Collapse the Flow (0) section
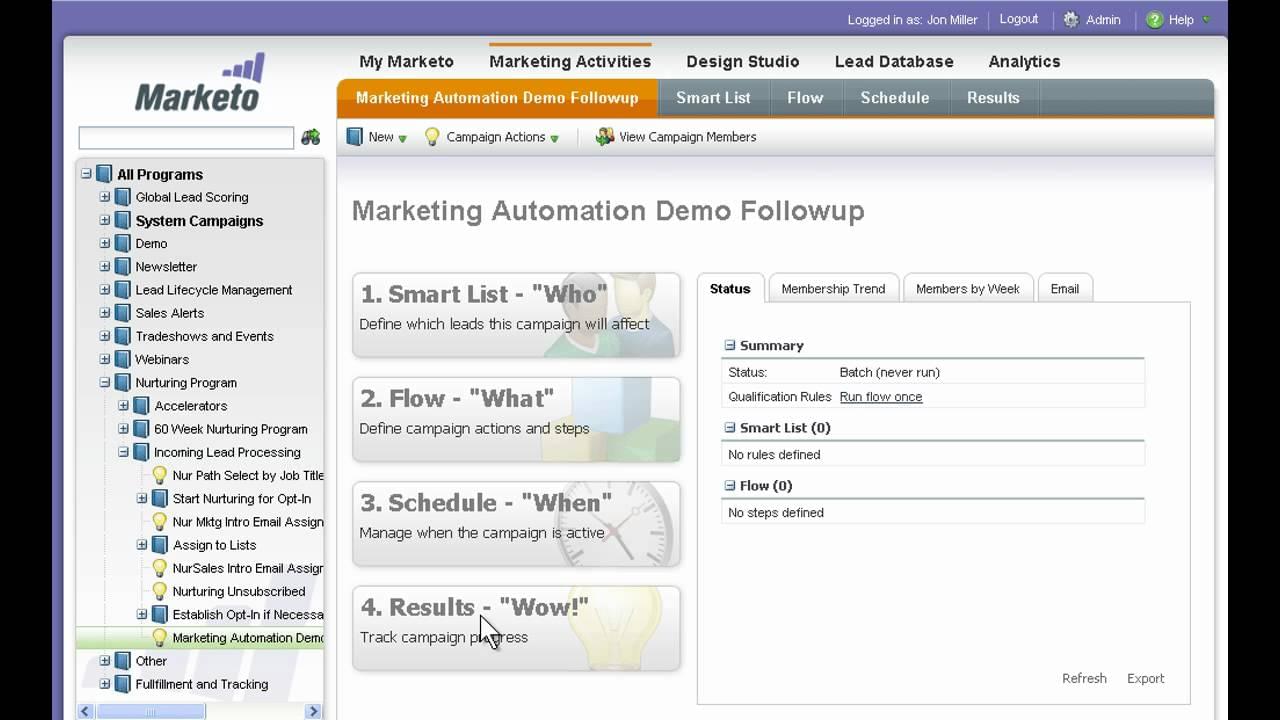 click(730, 485)
